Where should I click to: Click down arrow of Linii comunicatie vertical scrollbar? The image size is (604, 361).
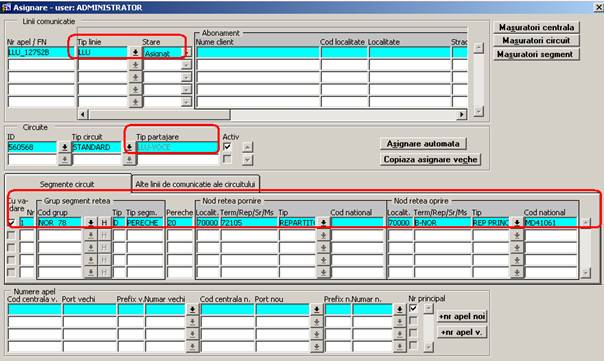pos(478,111)
